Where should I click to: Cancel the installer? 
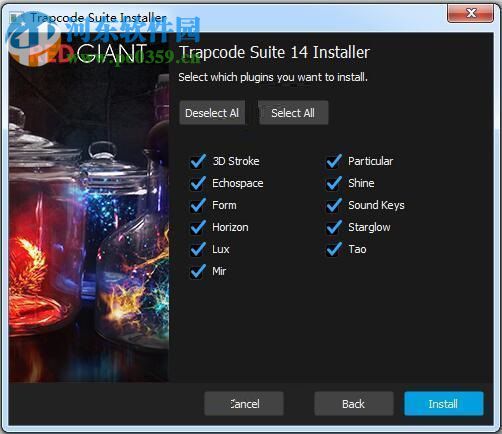(244, 404)
